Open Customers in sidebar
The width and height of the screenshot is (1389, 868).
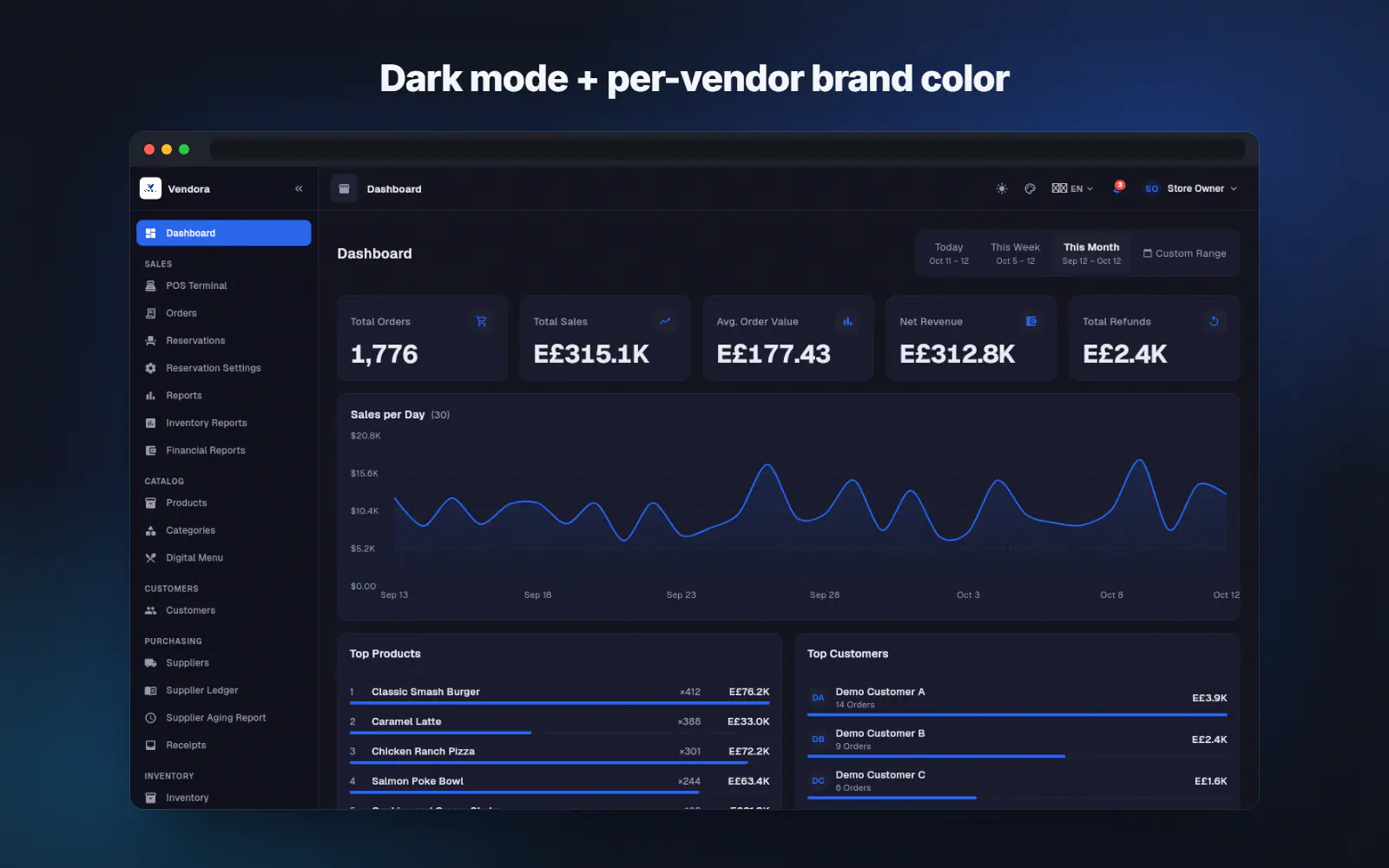tap(223, 610)
